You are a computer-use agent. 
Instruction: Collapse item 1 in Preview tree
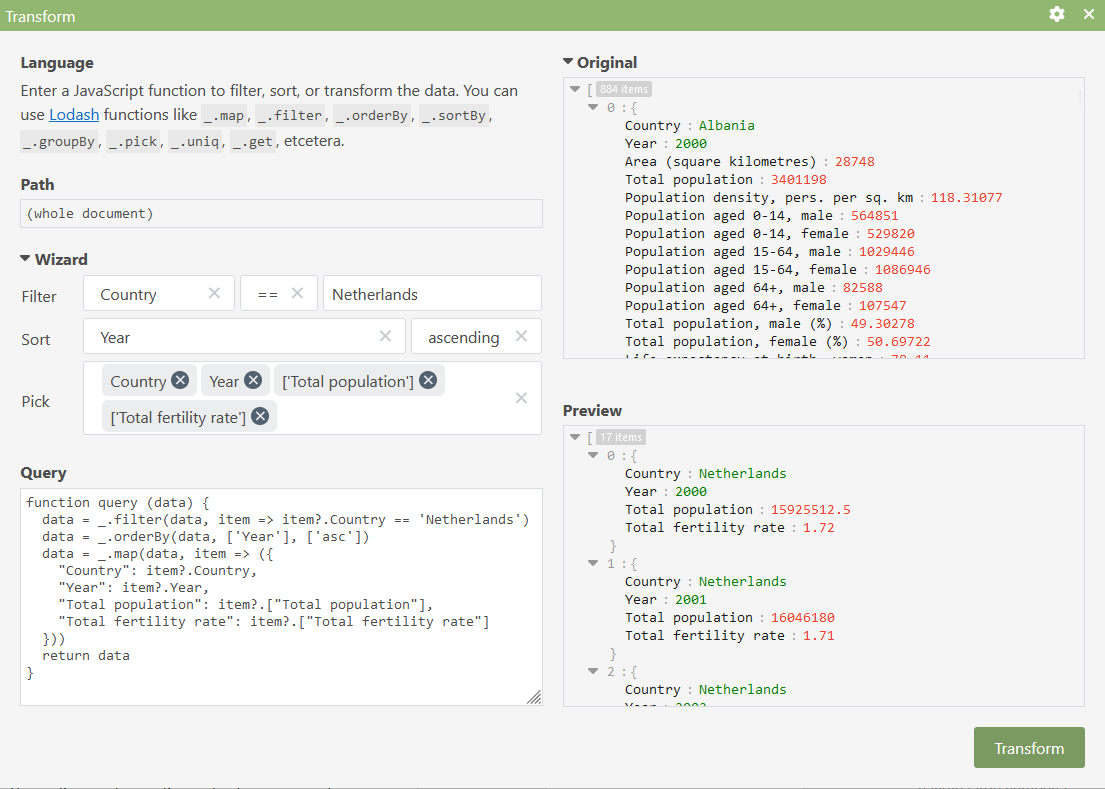click(x=593, y=563)
